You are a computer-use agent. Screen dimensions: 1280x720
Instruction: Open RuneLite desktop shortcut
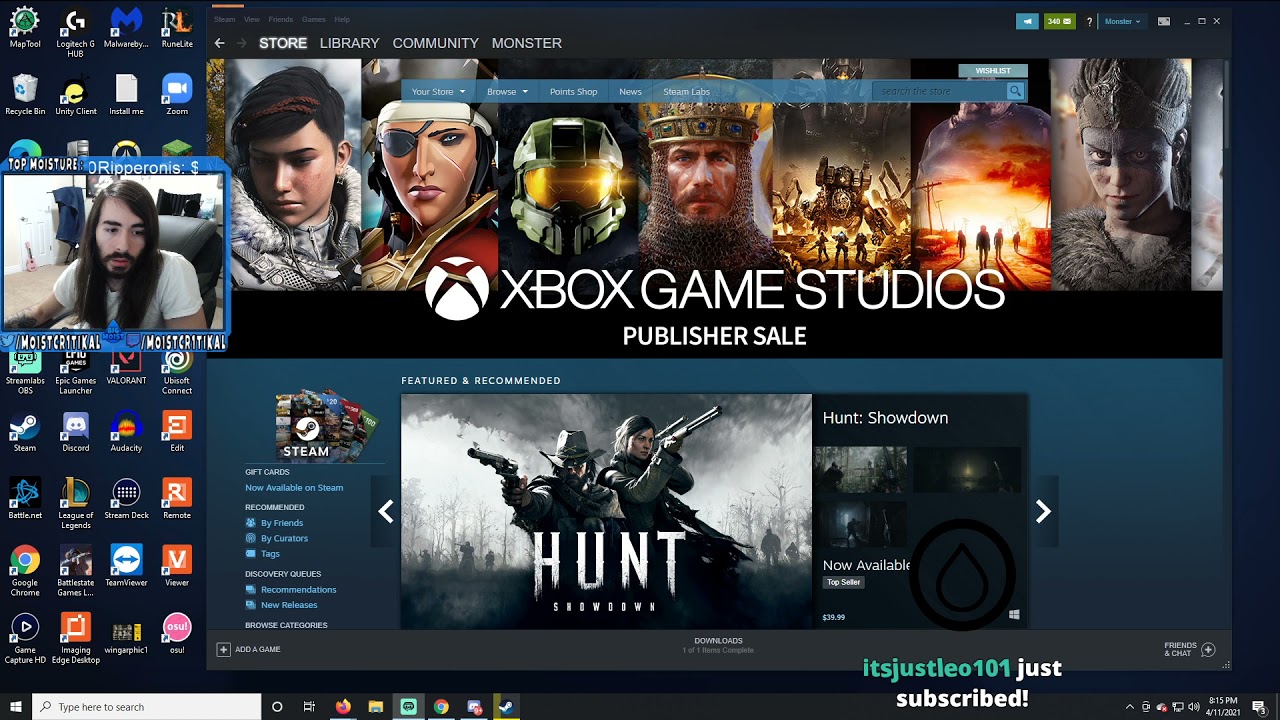pos(177,29)
